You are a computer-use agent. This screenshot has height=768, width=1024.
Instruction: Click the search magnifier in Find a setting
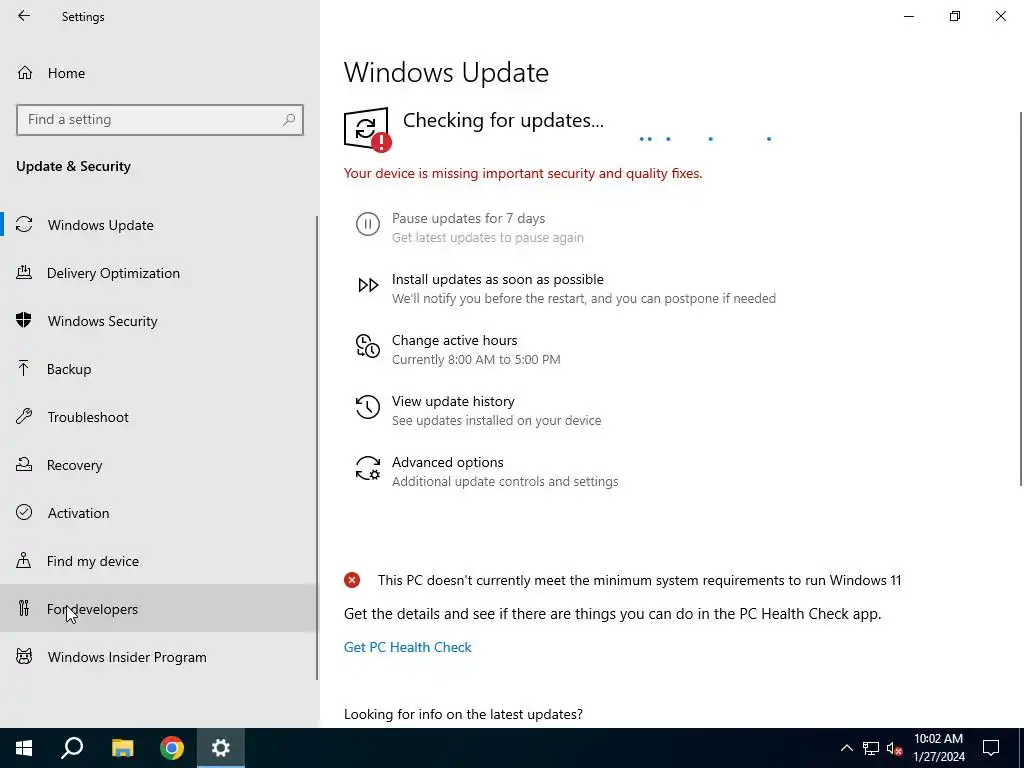(289, 120)
